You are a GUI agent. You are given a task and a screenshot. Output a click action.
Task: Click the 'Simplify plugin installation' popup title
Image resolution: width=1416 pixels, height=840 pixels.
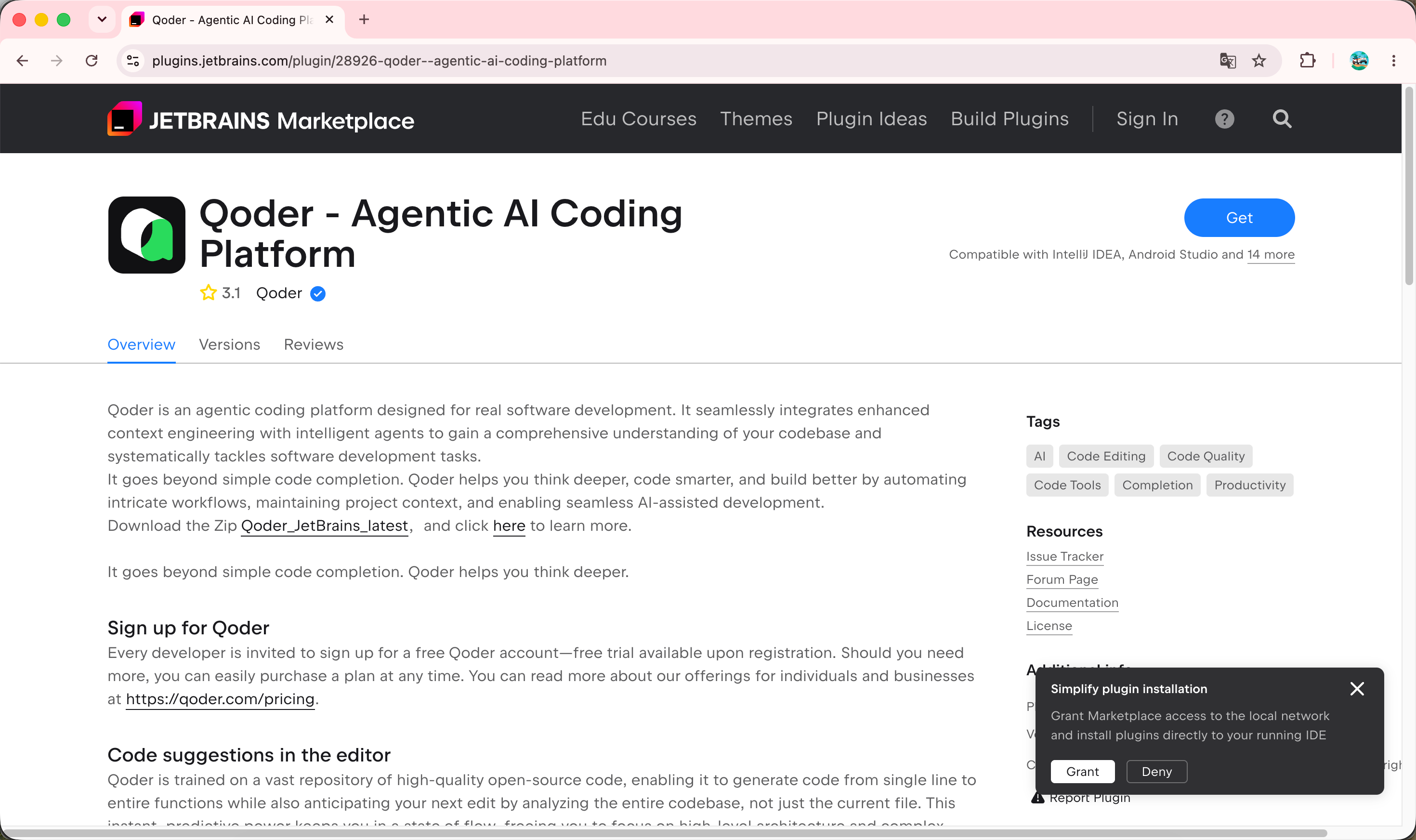coord(1129,689)
